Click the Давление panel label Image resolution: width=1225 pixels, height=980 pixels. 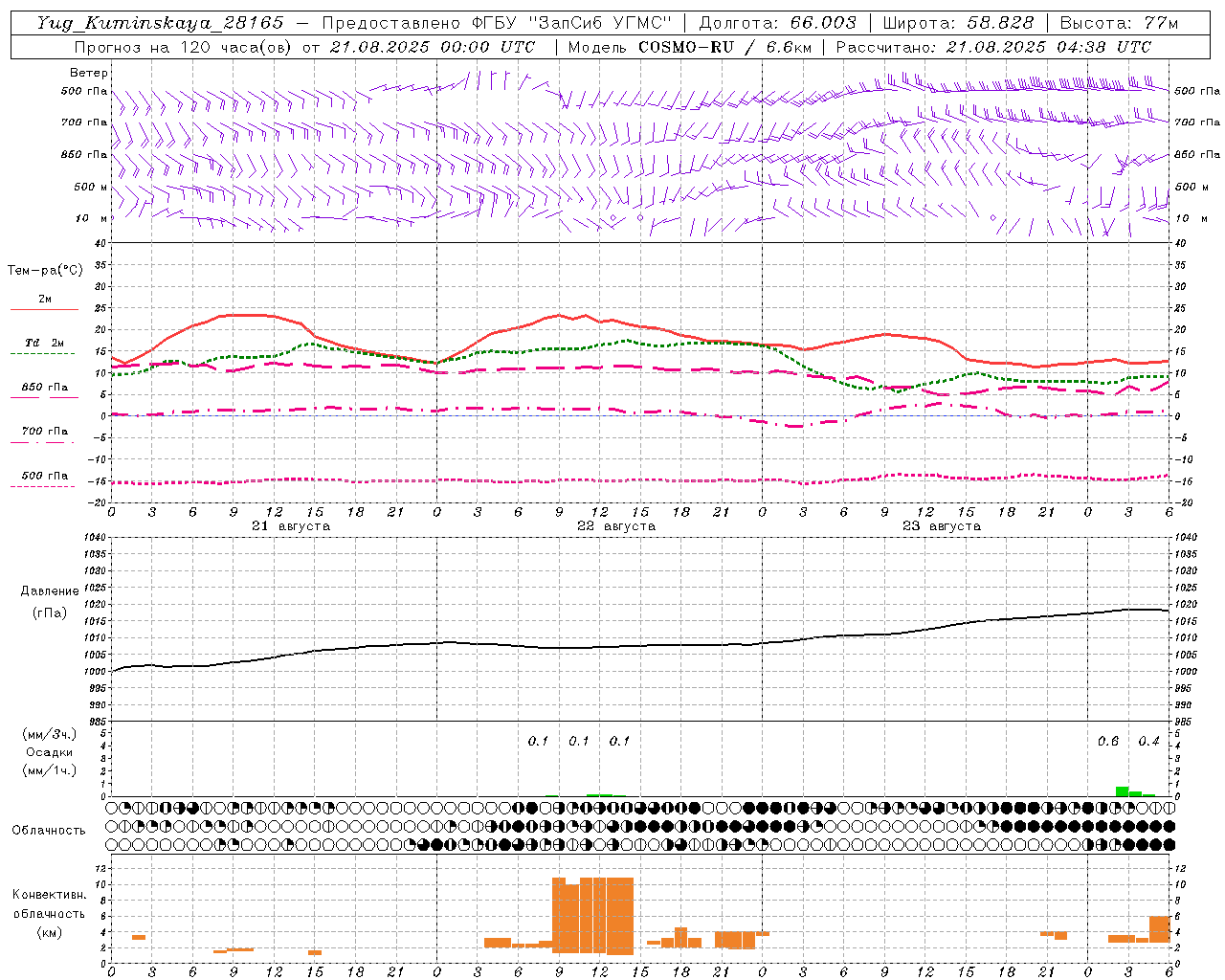[x=50, y=591]
